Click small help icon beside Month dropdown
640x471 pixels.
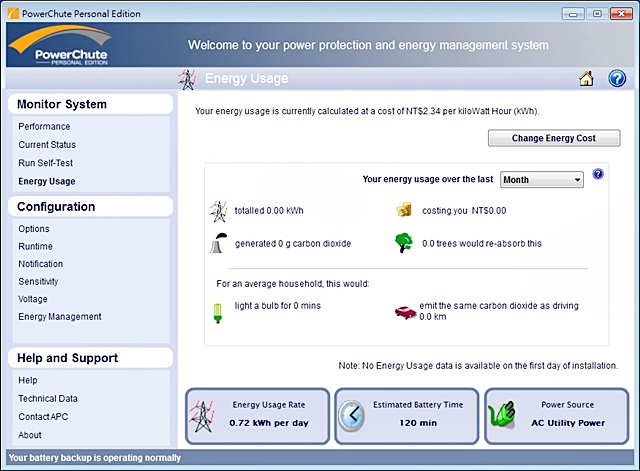(x=598, y=174)
